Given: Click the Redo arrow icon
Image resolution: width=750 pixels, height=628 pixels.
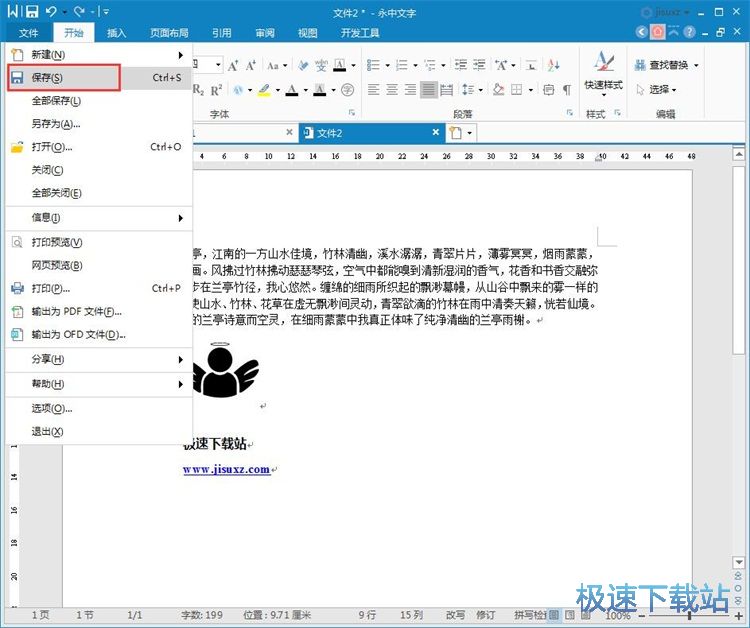Looking at the screenshot, I should coord(79,11).
